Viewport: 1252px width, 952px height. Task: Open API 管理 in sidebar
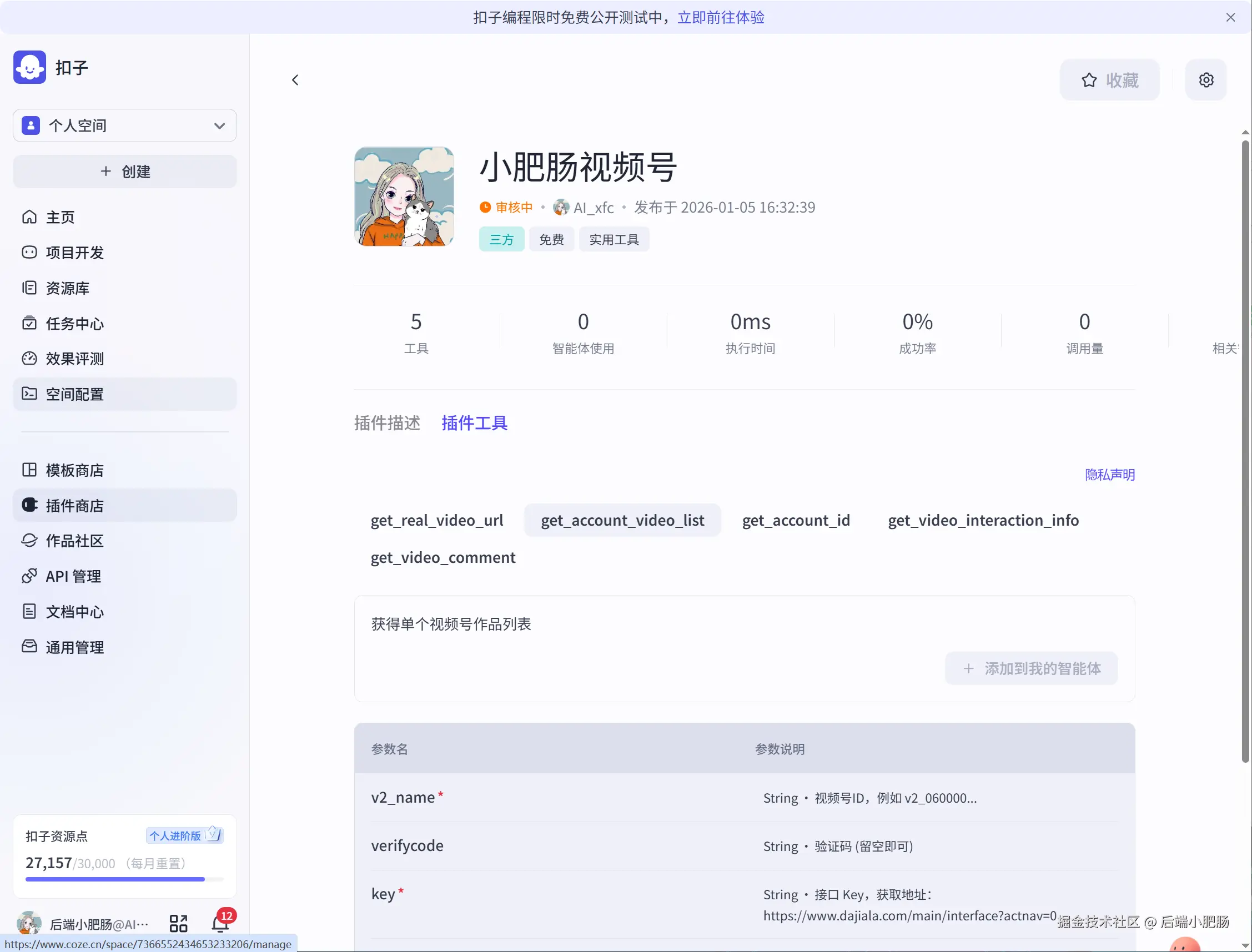(x=73, y=576)
